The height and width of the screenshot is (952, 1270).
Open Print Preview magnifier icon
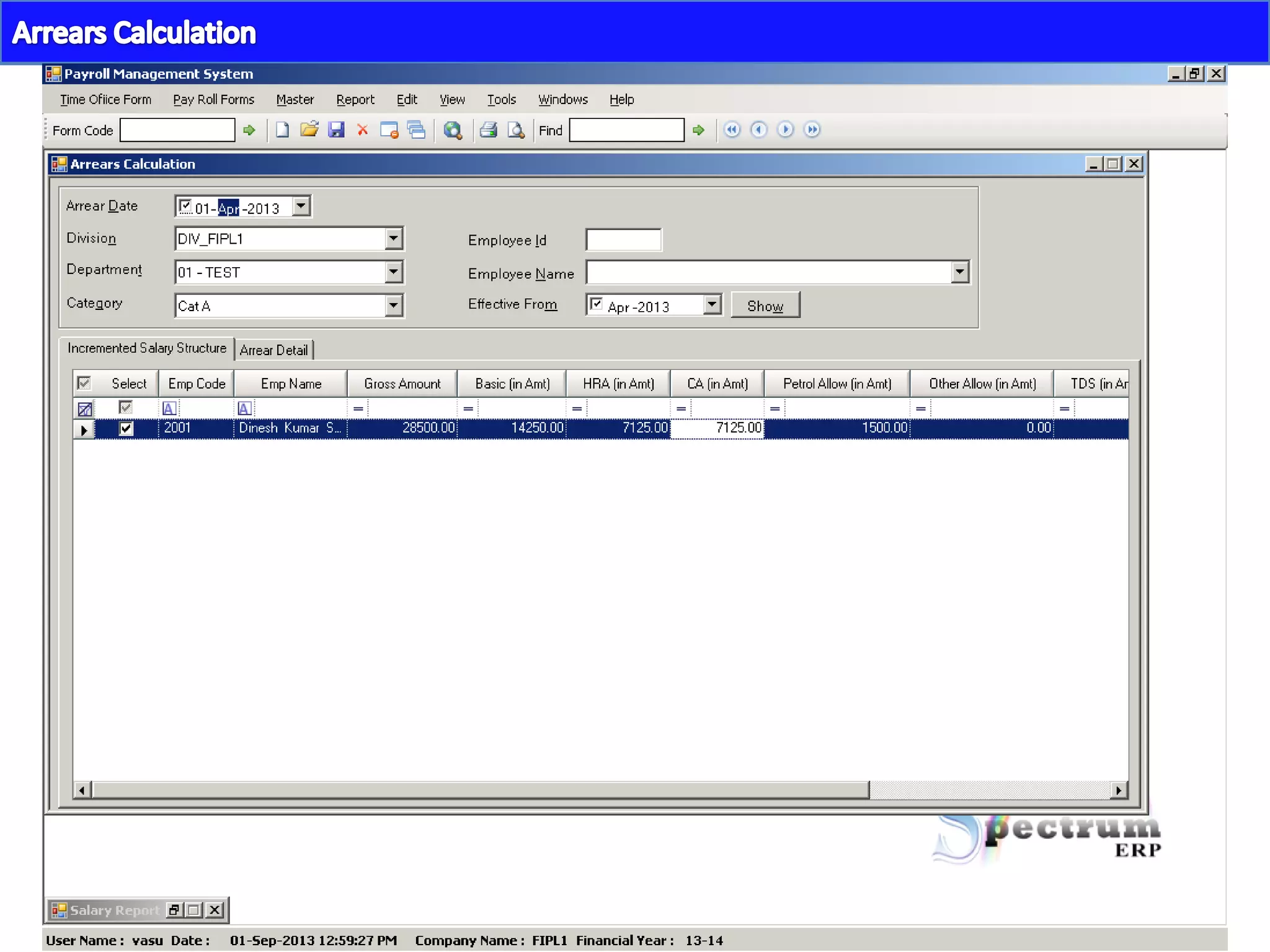[516, 130]
